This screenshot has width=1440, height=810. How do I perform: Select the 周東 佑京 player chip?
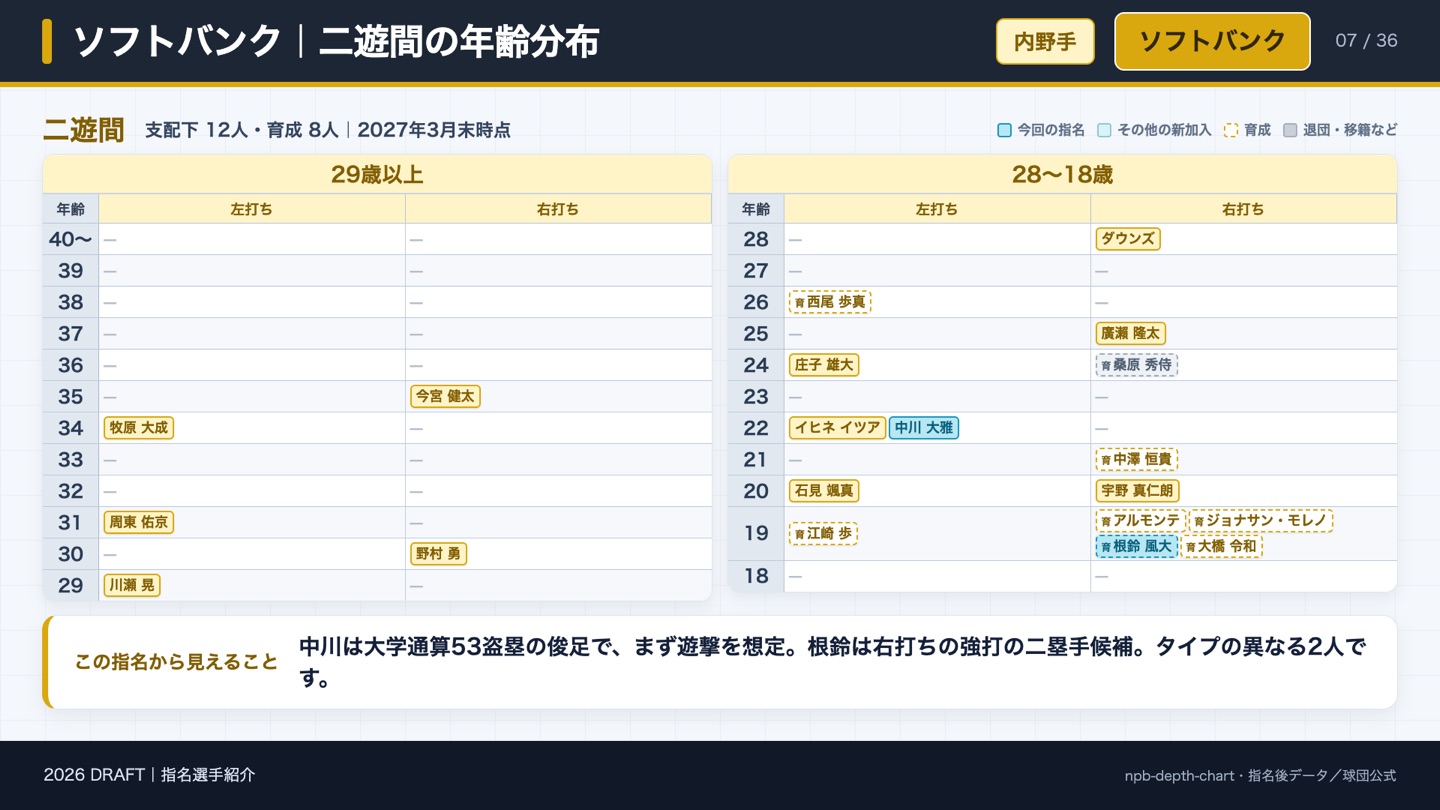point(138,522)
